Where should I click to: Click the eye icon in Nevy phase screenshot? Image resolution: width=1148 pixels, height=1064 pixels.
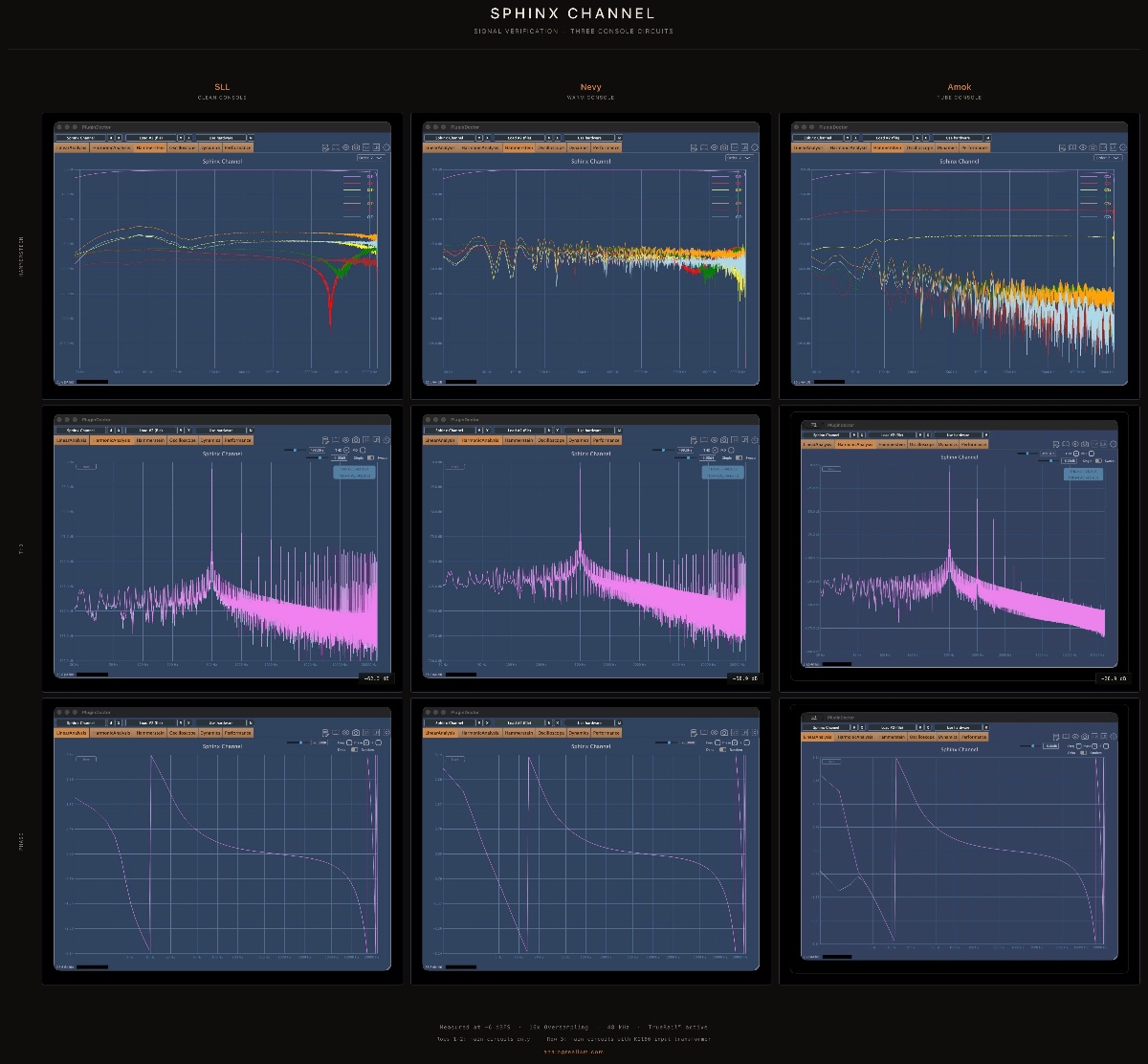click(715, 733)
